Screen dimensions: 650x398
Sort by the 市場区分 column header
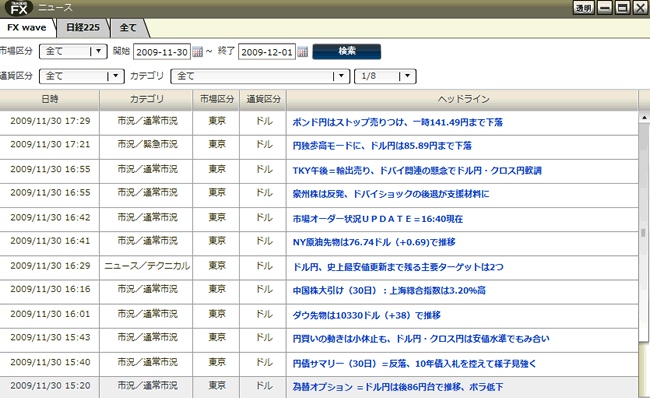(x=216, y=100)
